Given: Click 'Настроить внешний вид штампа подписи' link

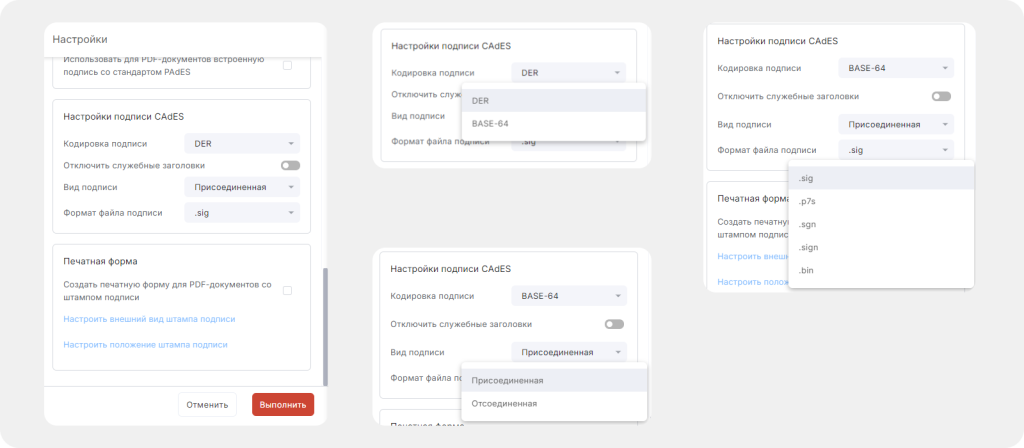Looking at the screenshot, I should pos(149,319).
